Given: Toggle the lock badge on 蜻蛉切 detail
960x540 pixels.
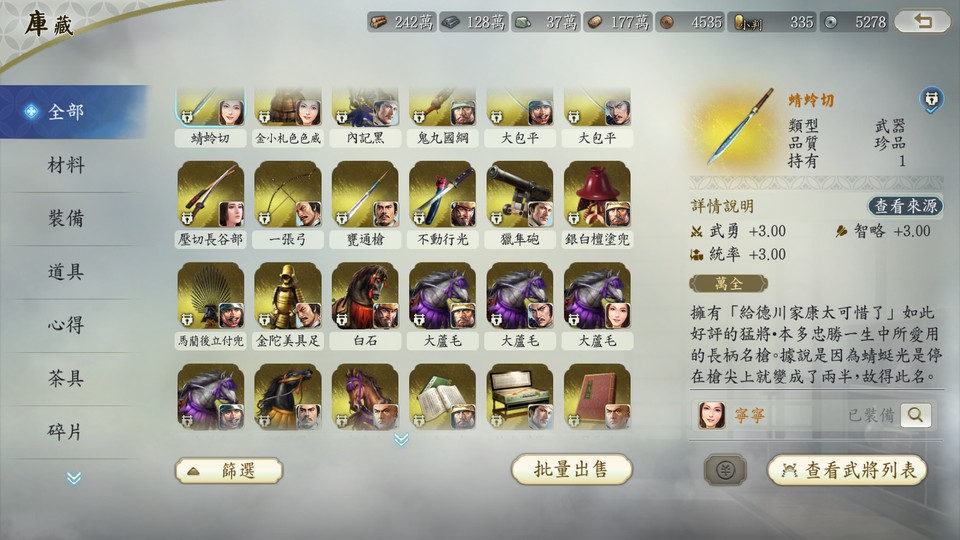Looking at the screenshot, I should coord(931,99).
